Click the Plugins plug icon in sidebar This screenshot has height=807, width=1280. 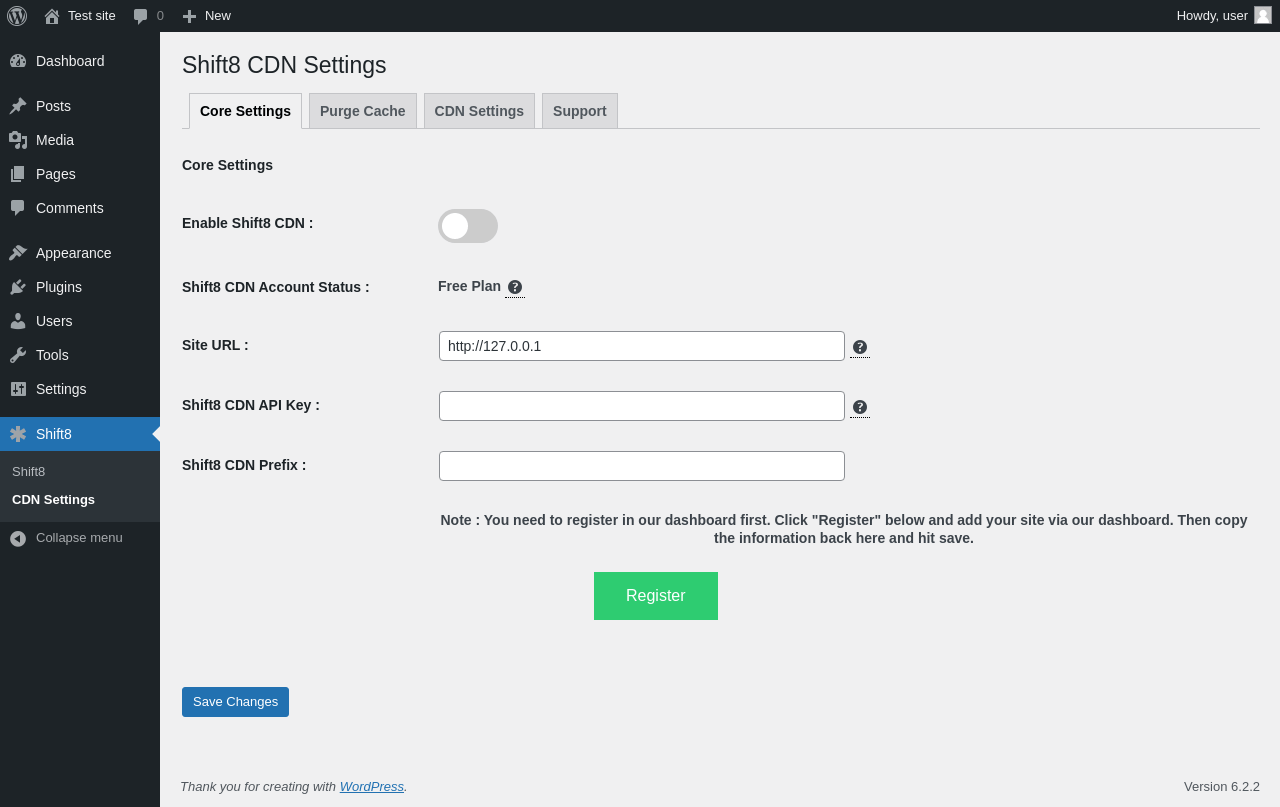pyautogui.click(x=18, y=287)
